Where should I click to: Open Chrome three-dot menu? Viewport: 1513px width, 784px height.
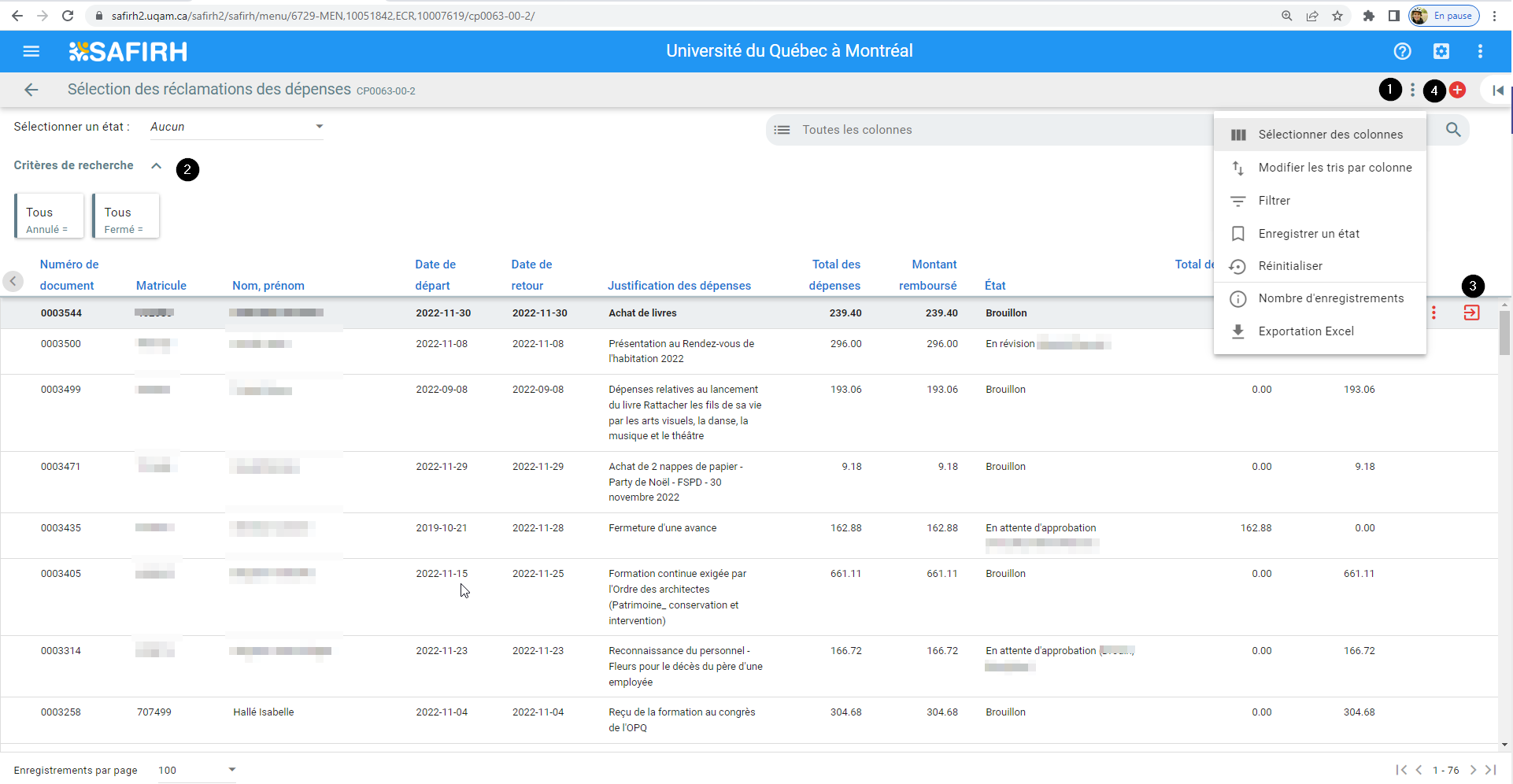click(x=1494, y=16)
